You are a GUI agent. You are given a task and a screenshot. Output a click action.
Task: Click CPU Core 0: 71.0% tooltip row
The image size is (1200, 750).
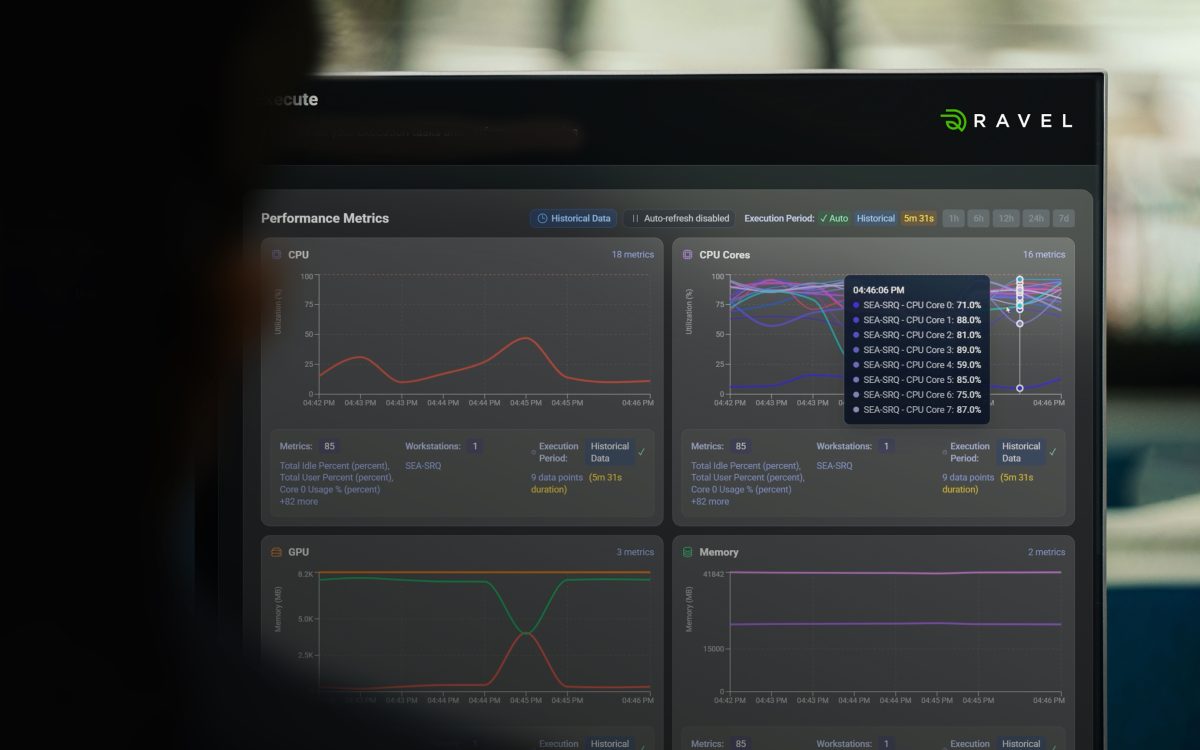pos(917,305)
